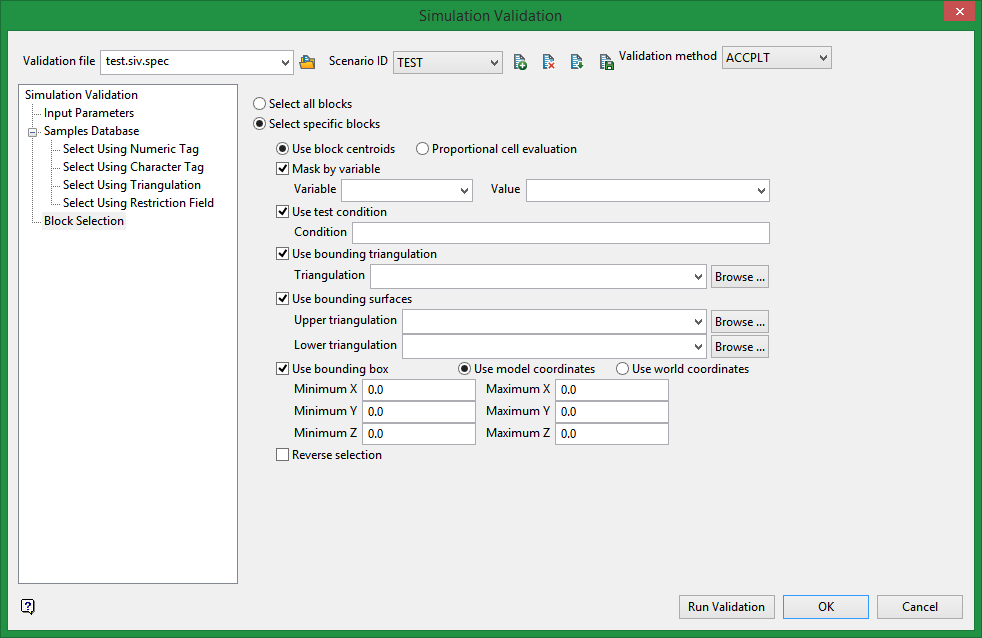
Task: Select Select Using Triangulation tree item
Action: (131, 185)
